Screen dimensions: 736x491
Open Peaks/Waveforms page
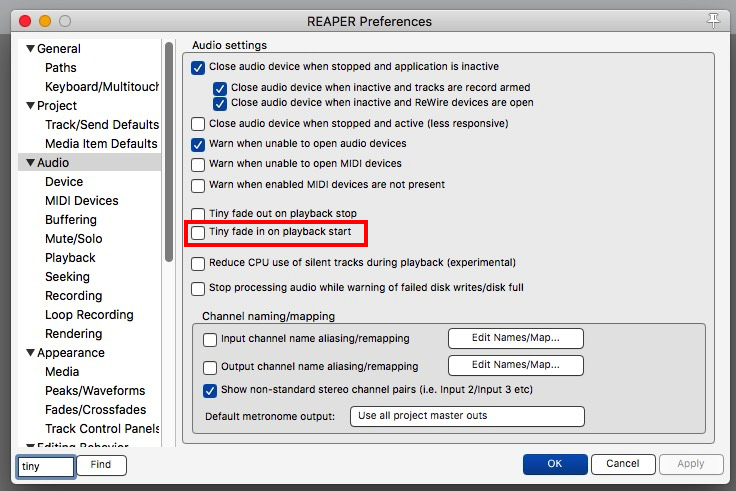[x=95, y=391]
